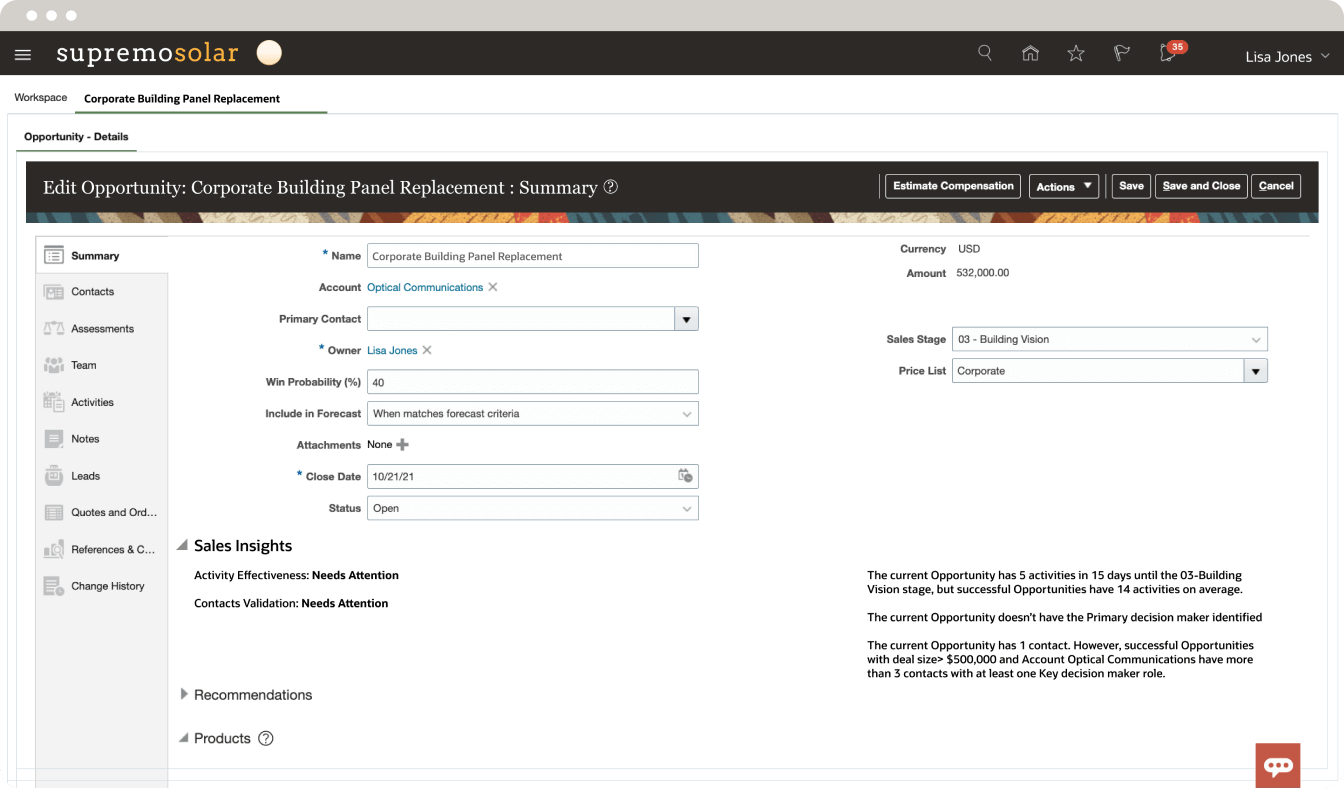
Task: Open the Optical Communications account link
Action: pos(425,287)
